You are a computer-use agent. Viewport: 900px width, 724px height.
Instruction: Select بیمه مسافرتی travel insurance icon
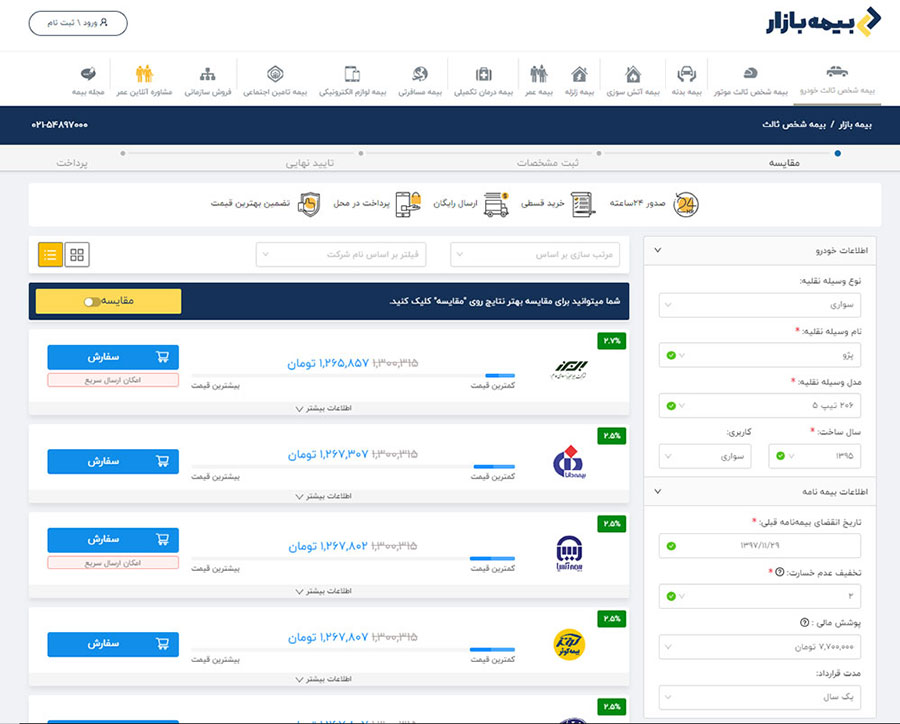pyautogui.click(x=420, y=75)
